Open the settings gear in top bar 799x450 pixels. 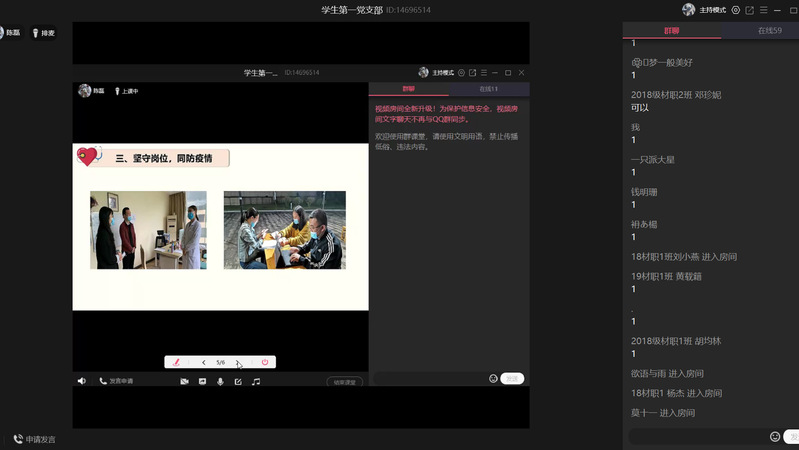tap(736, 10)
